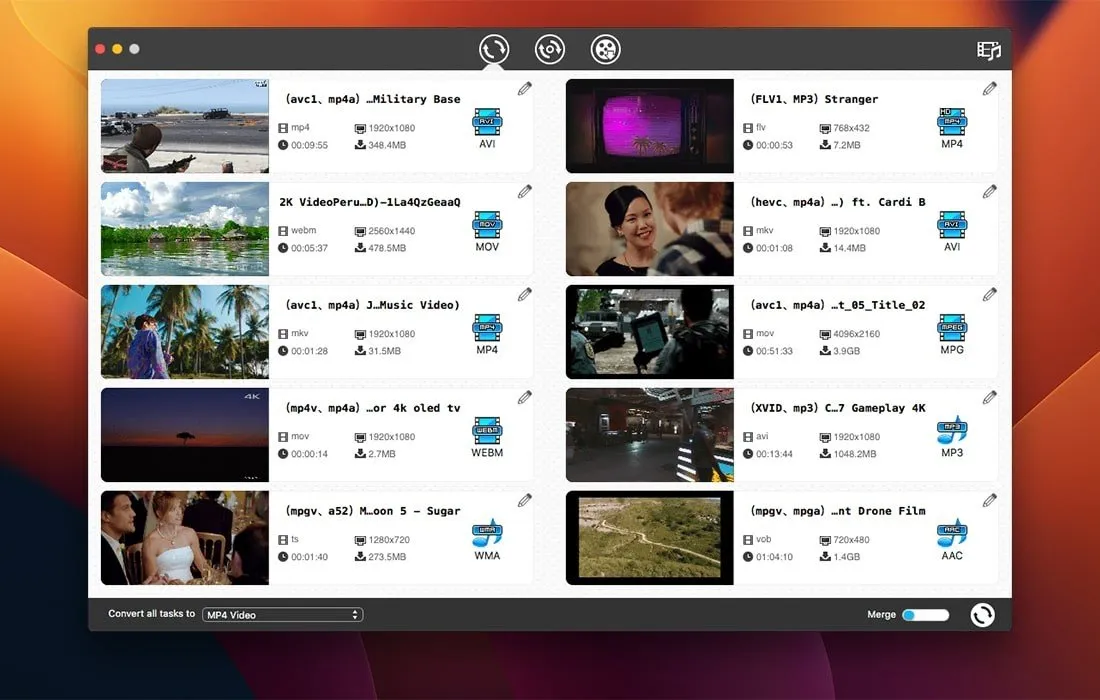Viewport: 1100px width, 700px height.
Task: Edit the name of the Cardi B video
Action: pos(989,191)
